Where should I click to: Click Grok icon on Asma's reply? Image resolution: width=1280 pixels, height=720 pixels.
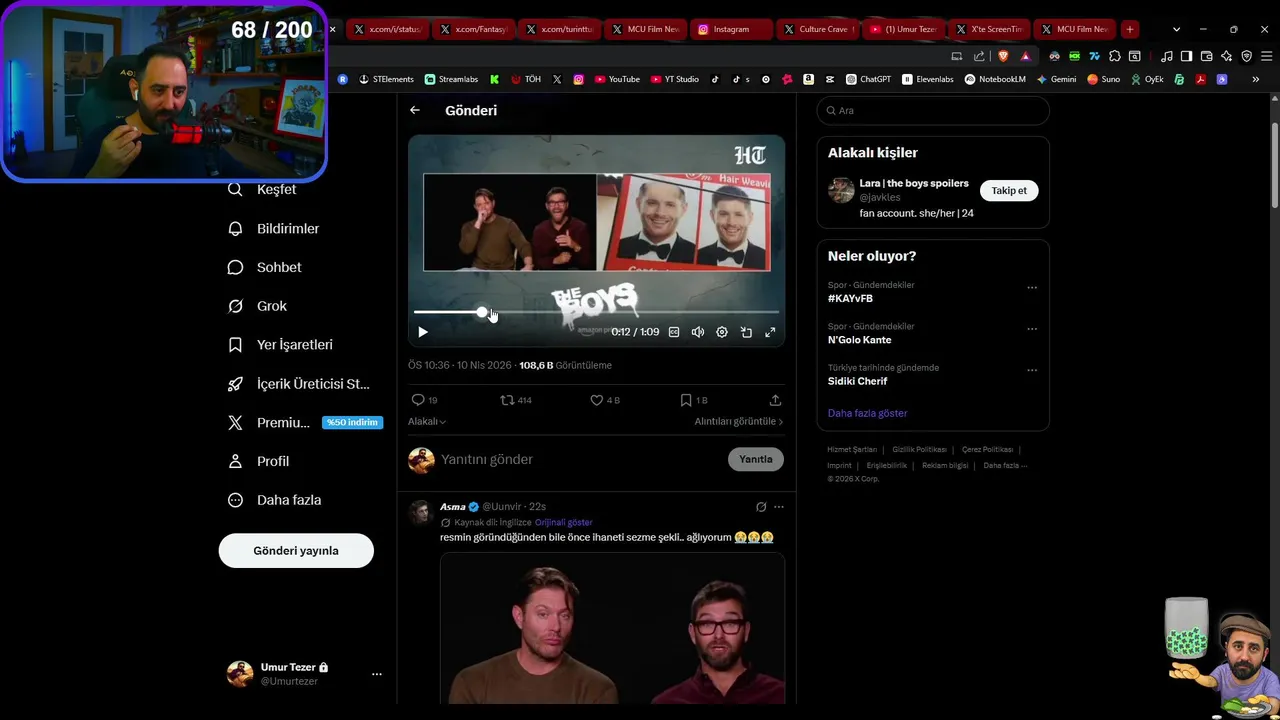pos(761,507)
